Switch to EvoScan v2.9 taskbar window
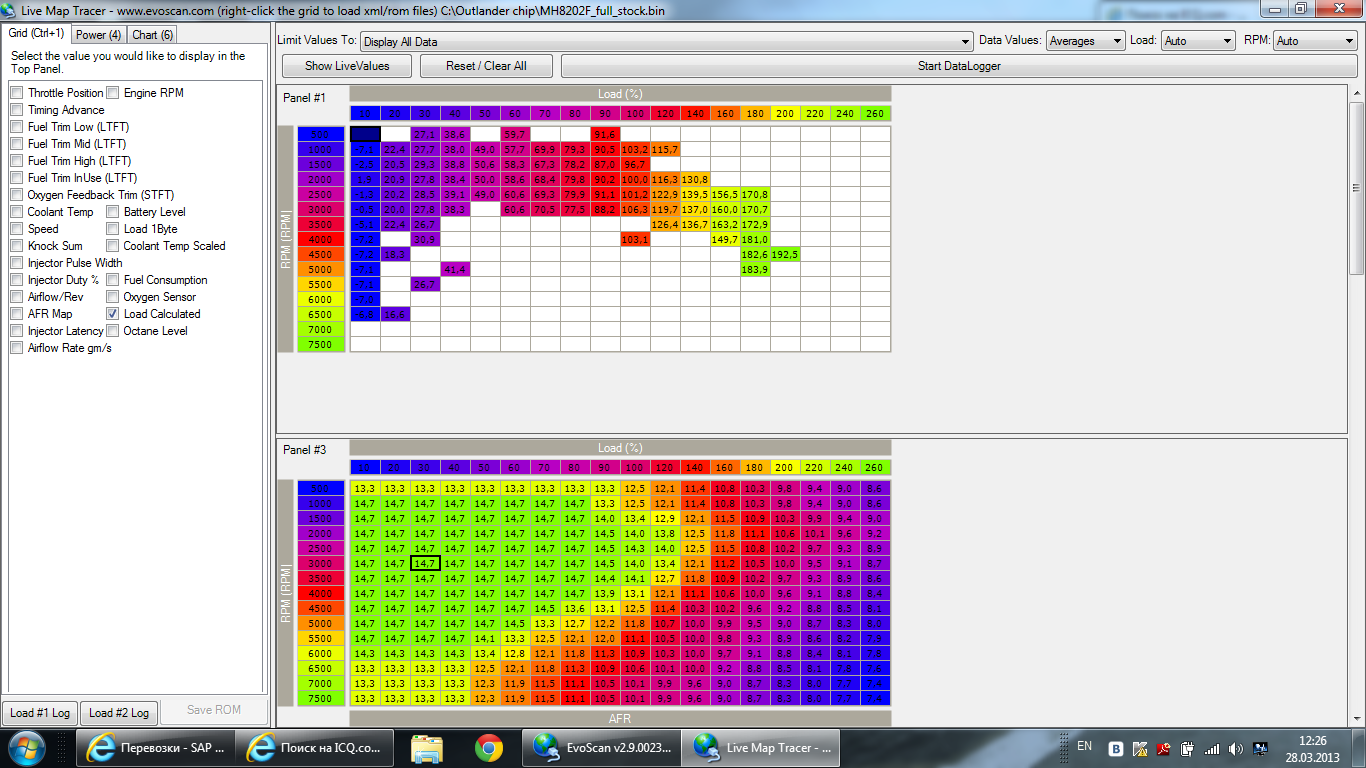Image resolution: width=1366 pixels, height=768 pixels. click(x=601, y=747)
